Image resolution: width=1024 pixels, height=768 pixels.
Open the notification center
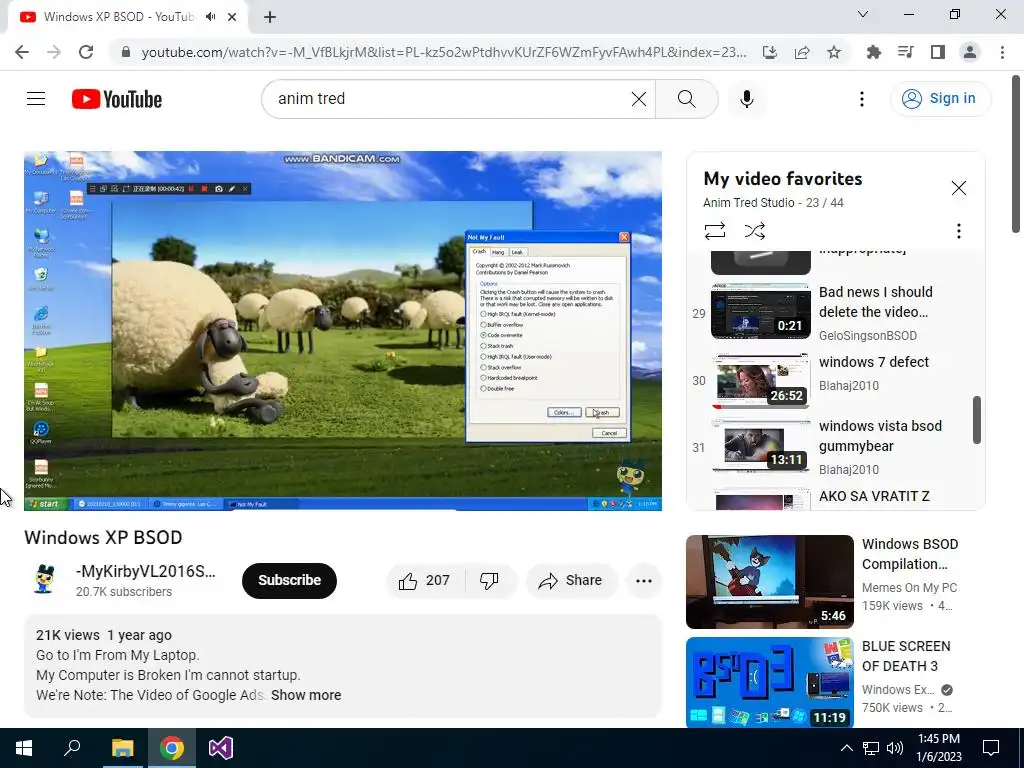991,748
